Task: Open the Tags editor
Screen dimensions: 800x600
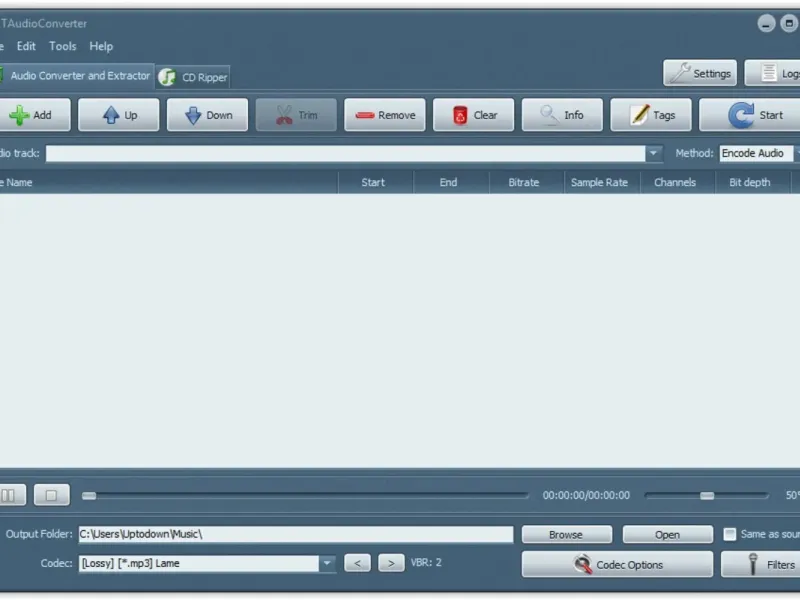Action: point(651,115)
